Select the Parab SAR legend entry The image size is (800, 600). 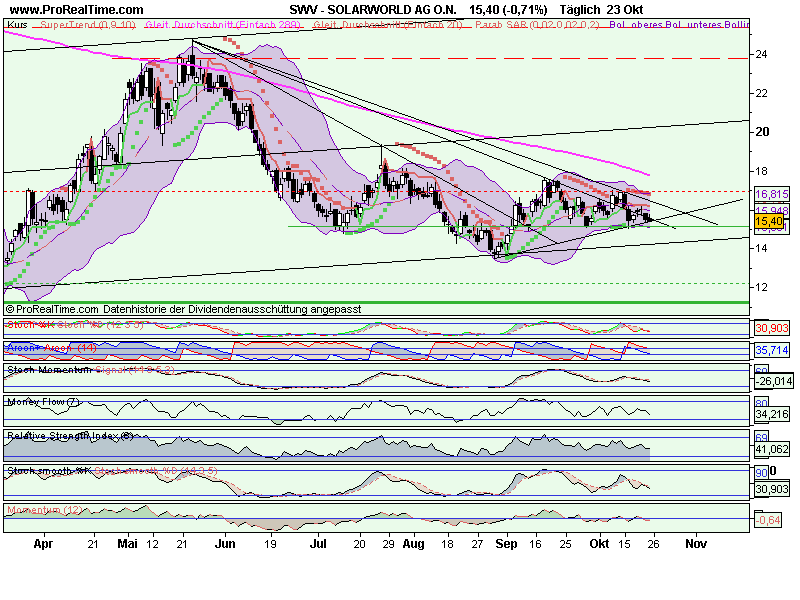click(x=537, y=24)
